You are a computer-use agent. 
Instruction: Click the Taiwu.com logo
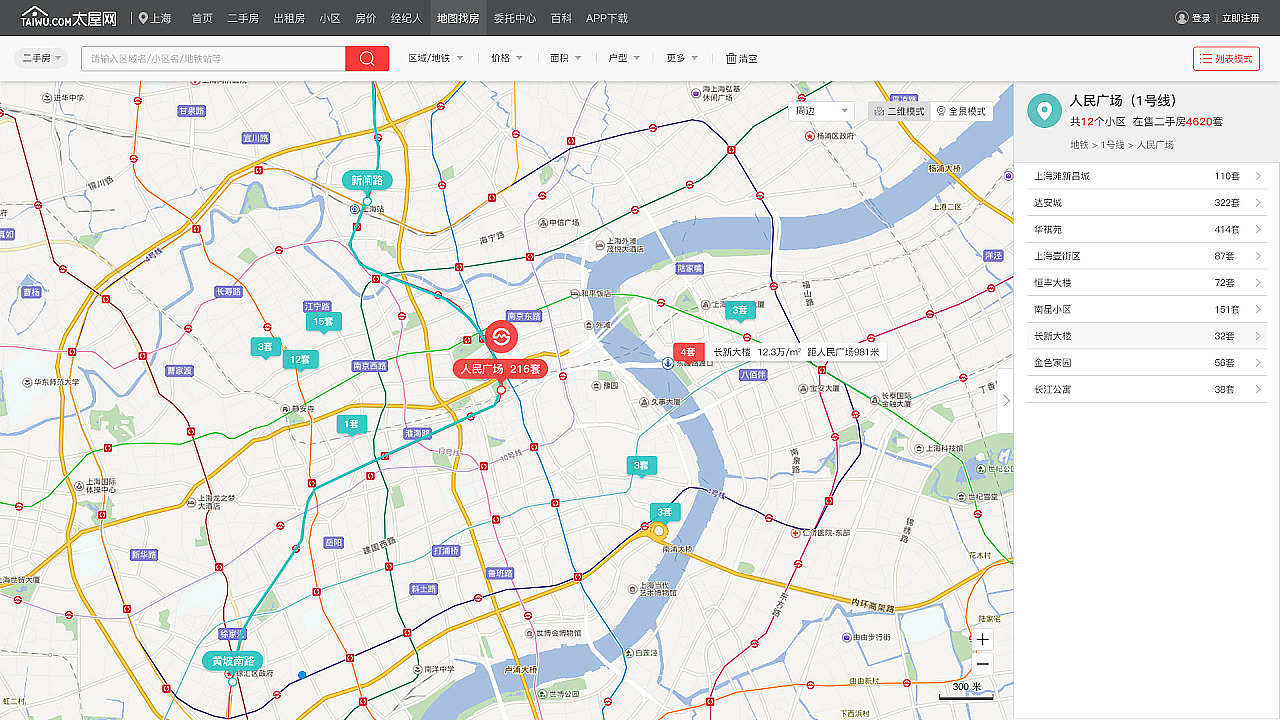pyautogui.click(x=69, y=18)
